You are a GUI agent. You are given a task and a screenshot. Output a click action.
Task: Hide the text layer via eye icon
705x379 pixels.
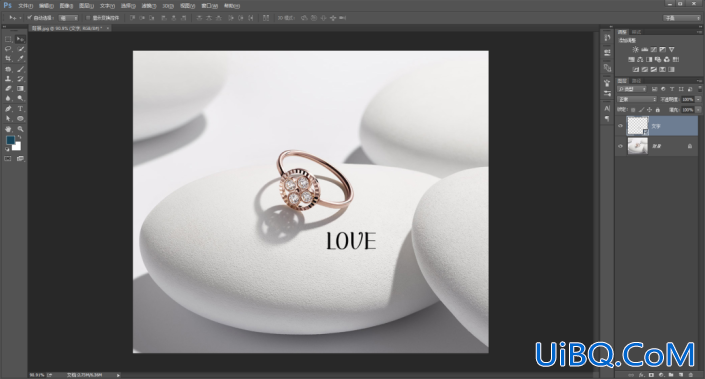(620, 126)
